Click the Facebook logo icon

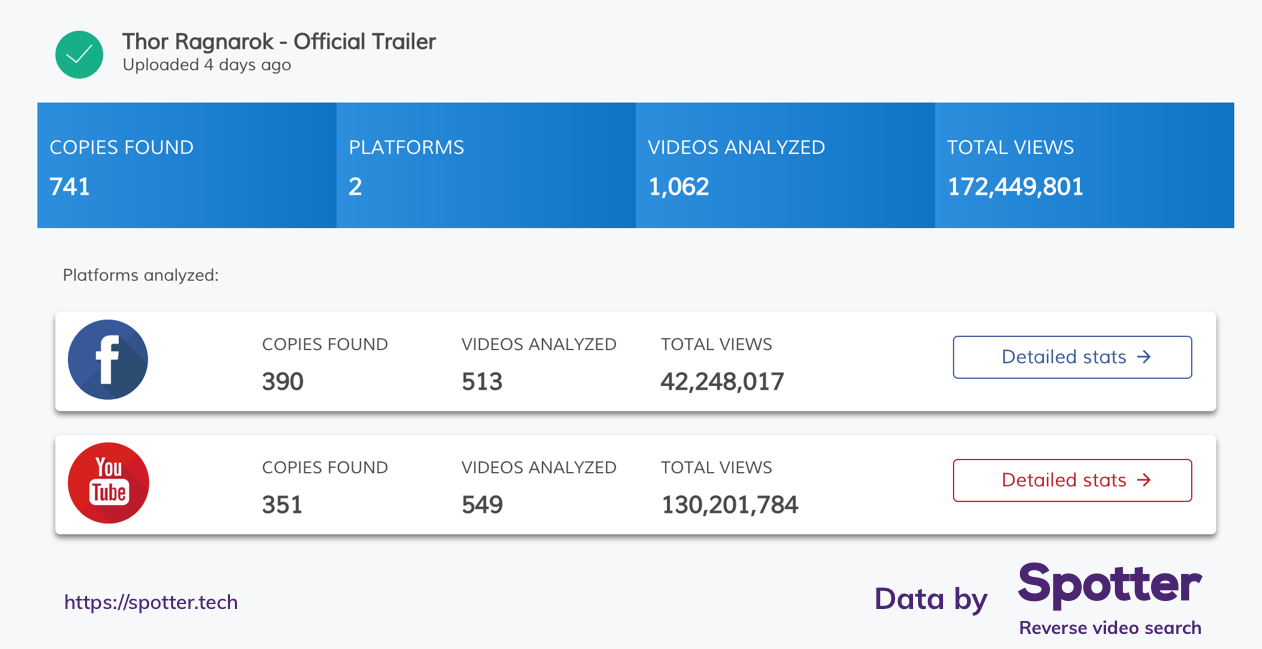[108, 360]
